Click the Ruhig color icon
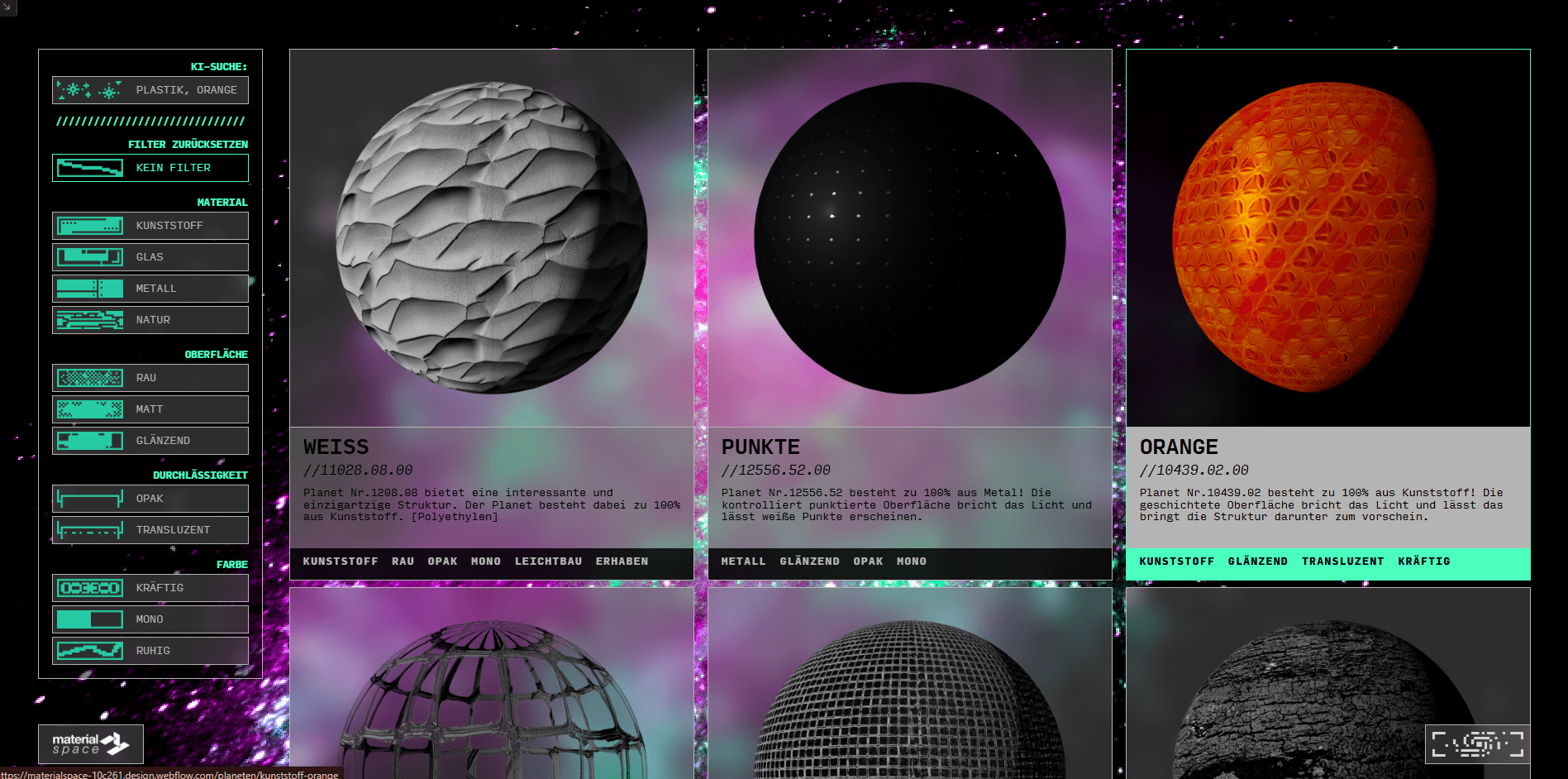1568x779 pixels. [x=89, y=651]
